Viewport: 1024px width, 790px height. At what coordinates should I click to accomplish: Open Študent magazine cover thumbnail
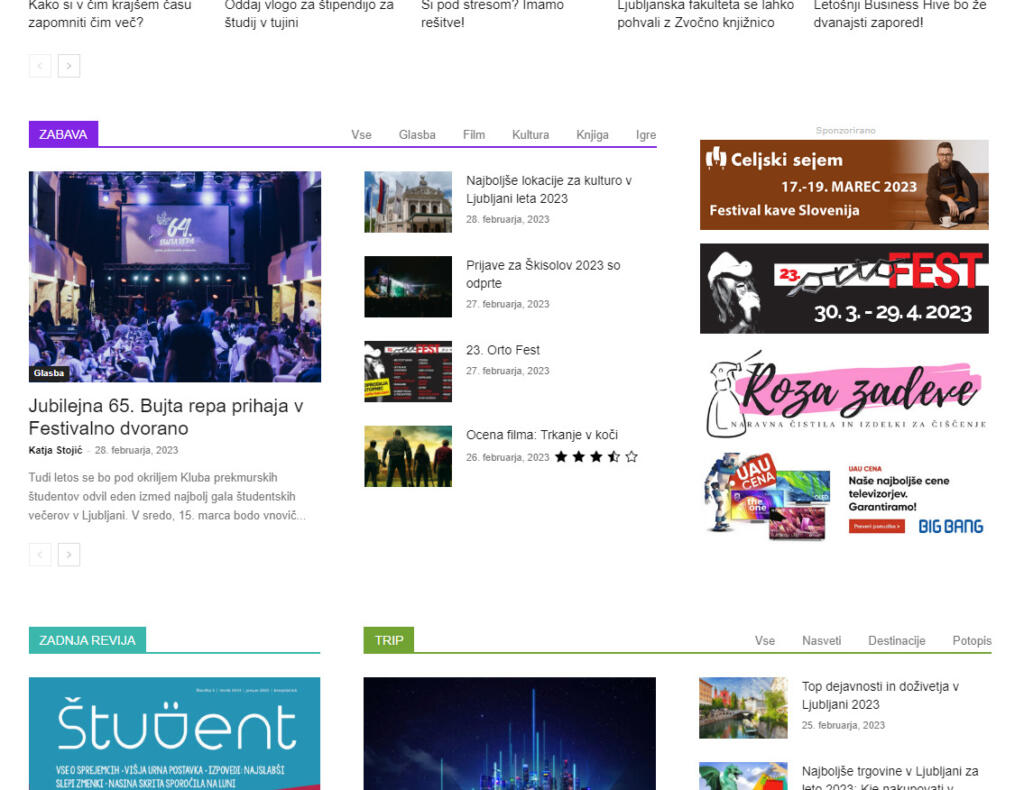[x=174, y=733]
